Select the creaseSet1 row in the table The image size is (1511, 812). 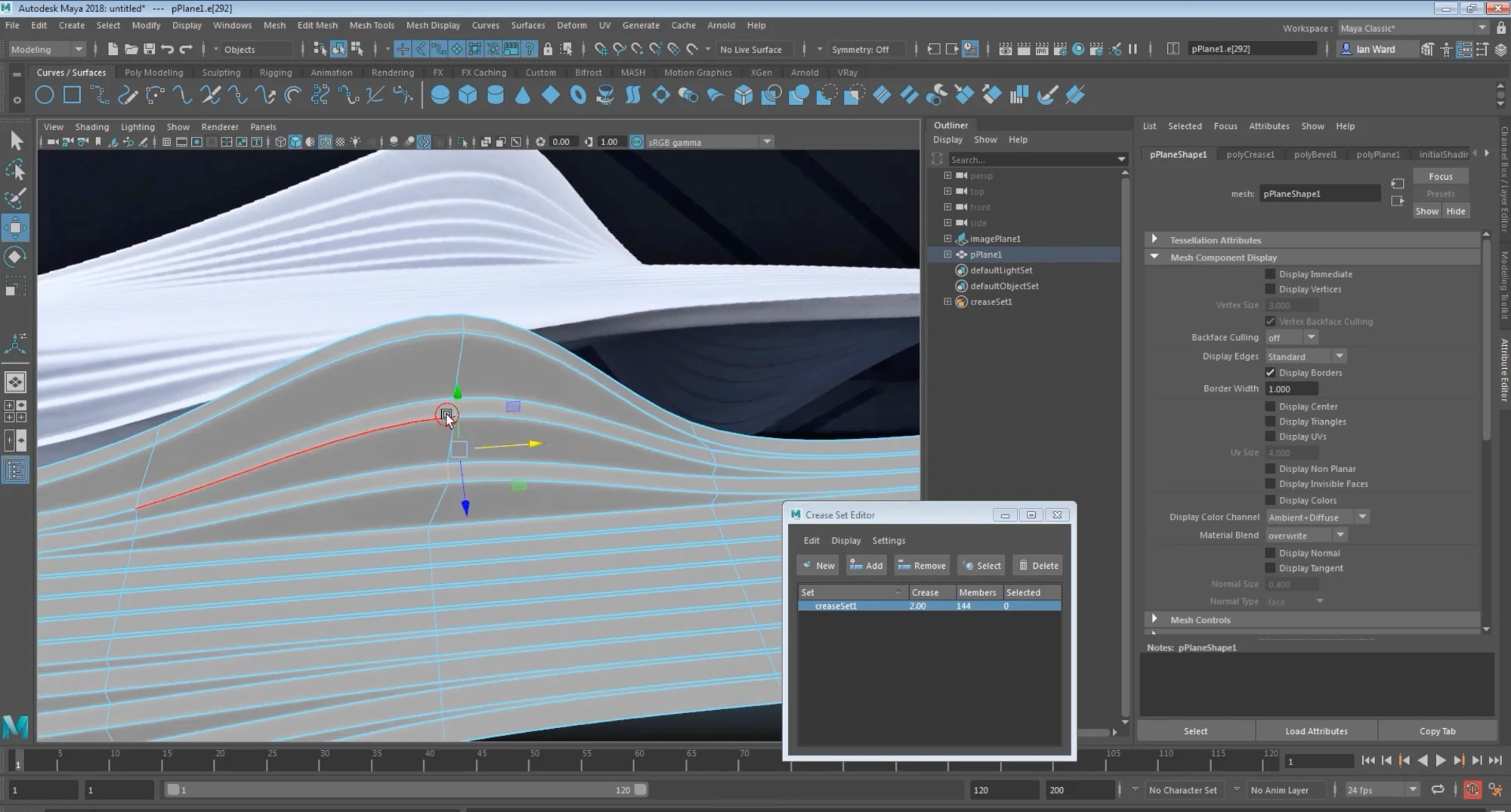pyautogui.click(x=929, y=606)
